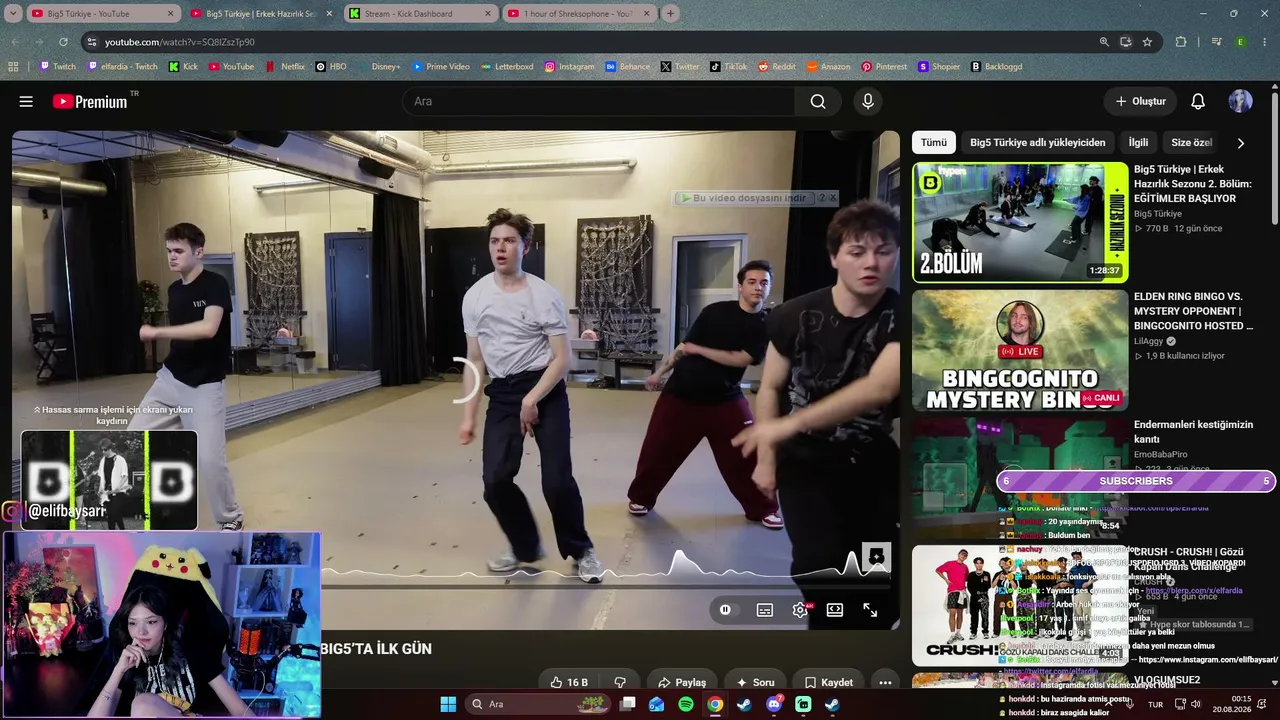Bookmark this page with the star icon

[x=1147, y=42]
